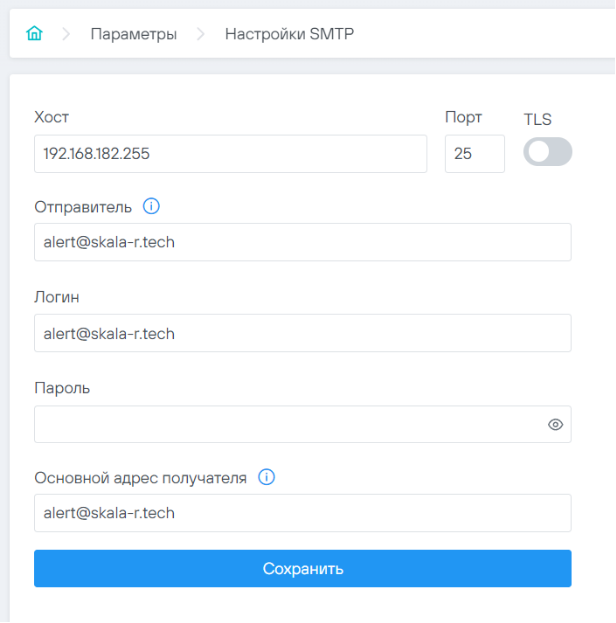
Task: Show password with the eye icon
Action: [x=555, y=424]
